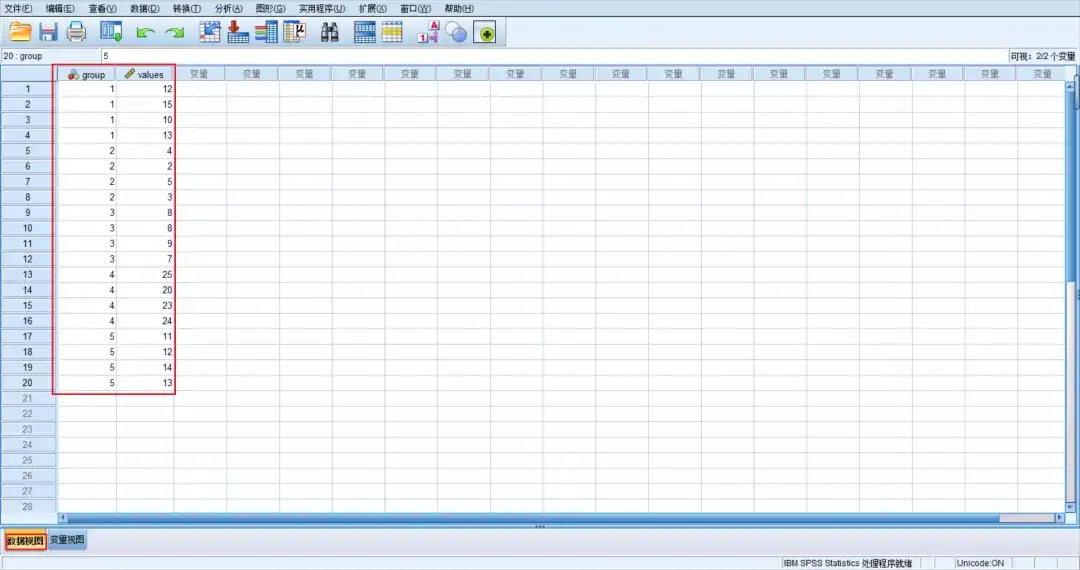Click the values cell 20 in row 14
The height and width of the screenshot is (570, 1080).
coord(145,290)
